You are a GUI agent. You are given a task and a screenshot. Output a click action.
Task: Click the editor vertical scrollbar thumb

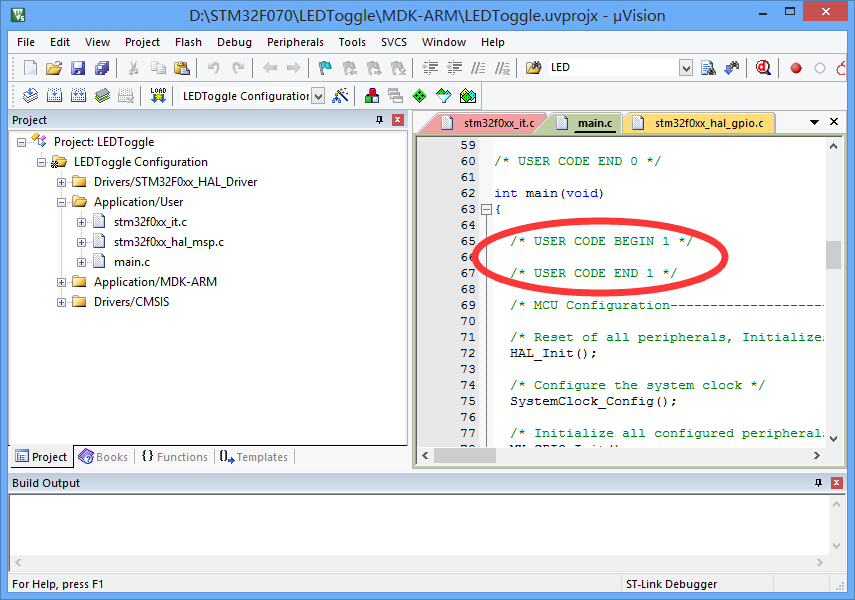[833, 255]
